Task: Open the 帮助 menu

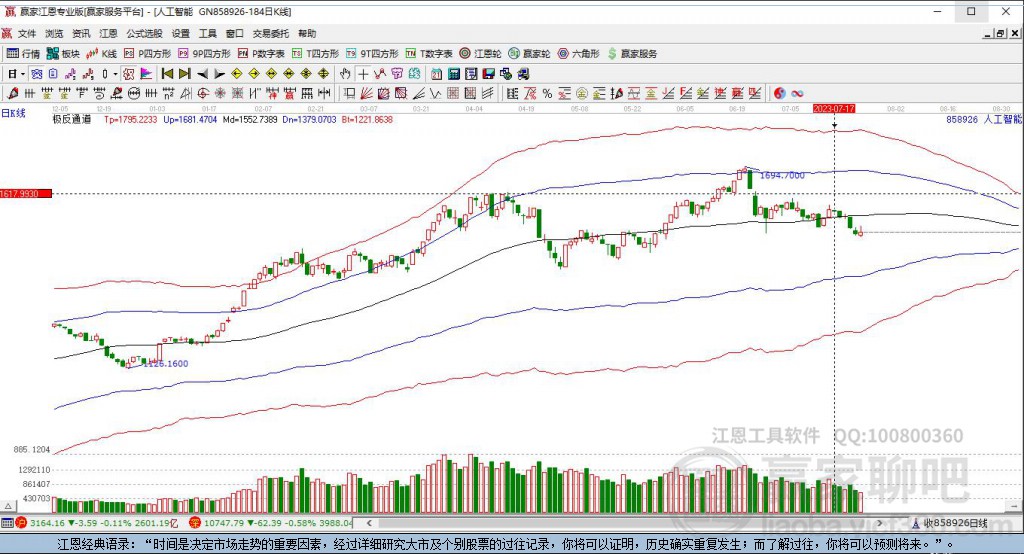Action: (x=307, y=33)
